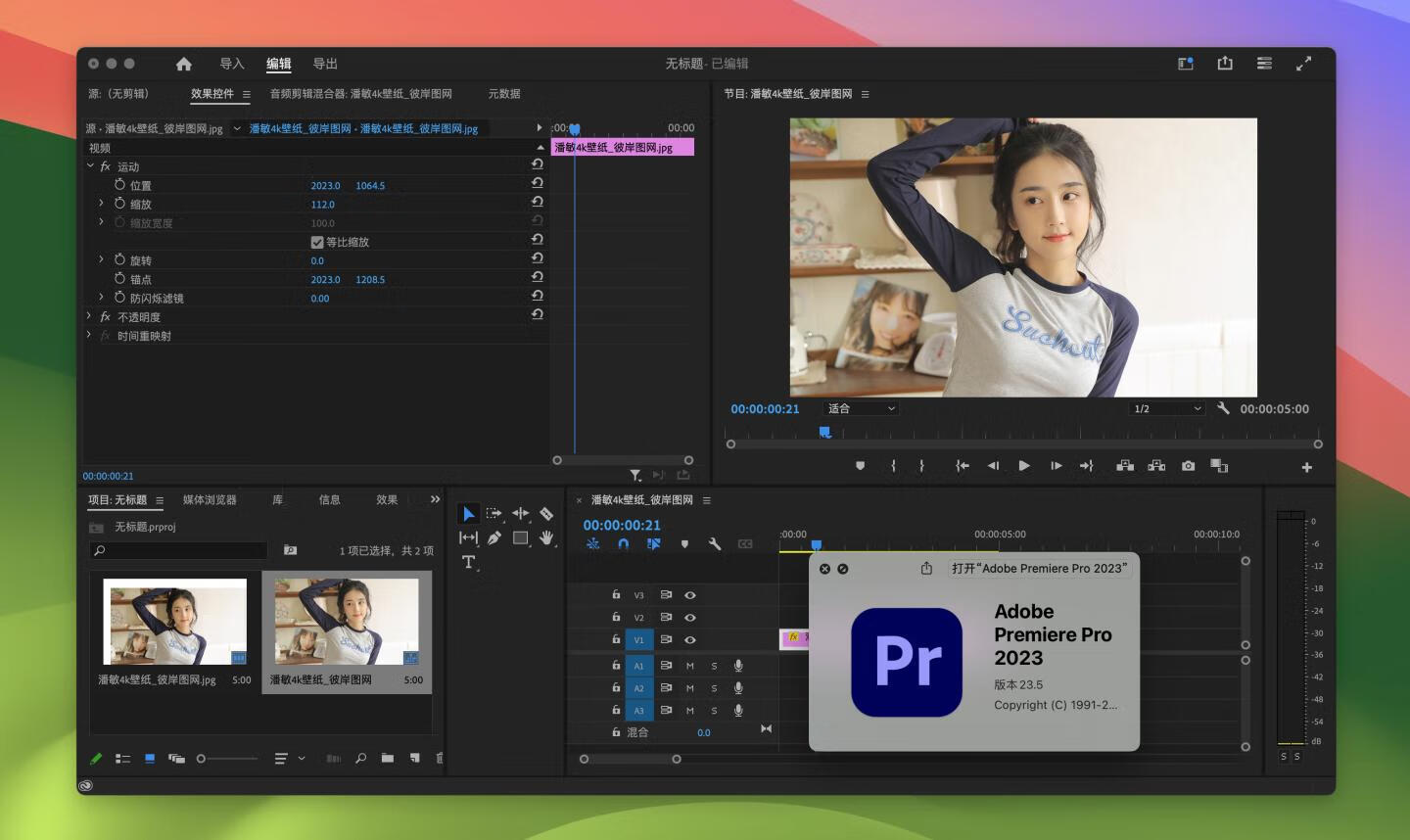Image resolution: width=1410 pixels, height=840 pixels.
Task: Open the 适合 zoom level dropdown
Action: click(x=861, y=408)
